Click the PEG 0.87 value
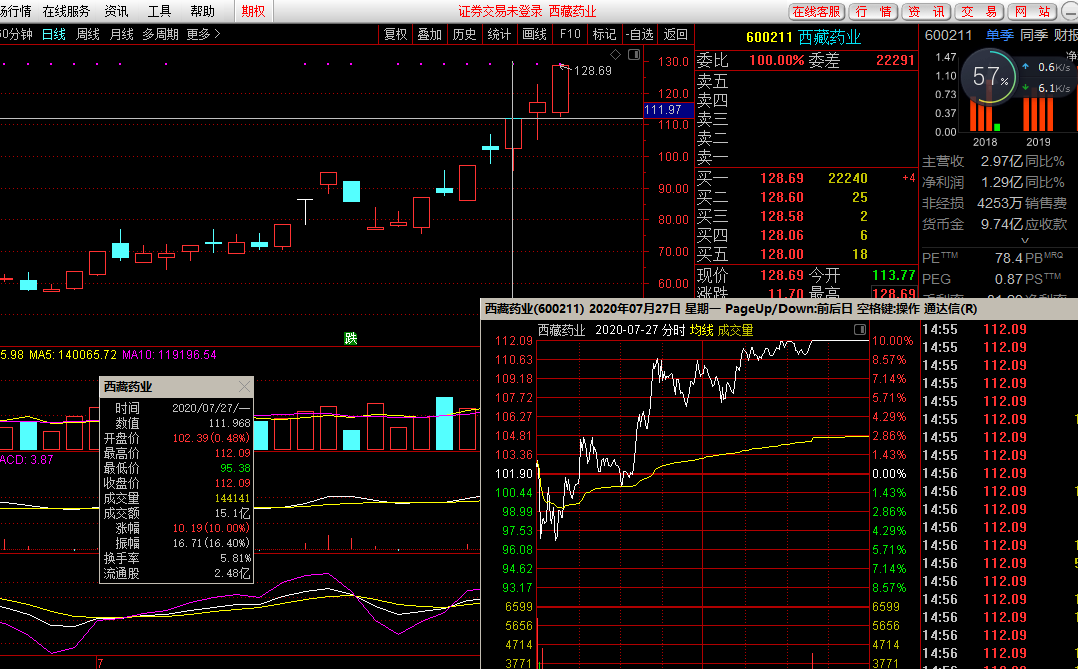 [x=1008, y=279]
